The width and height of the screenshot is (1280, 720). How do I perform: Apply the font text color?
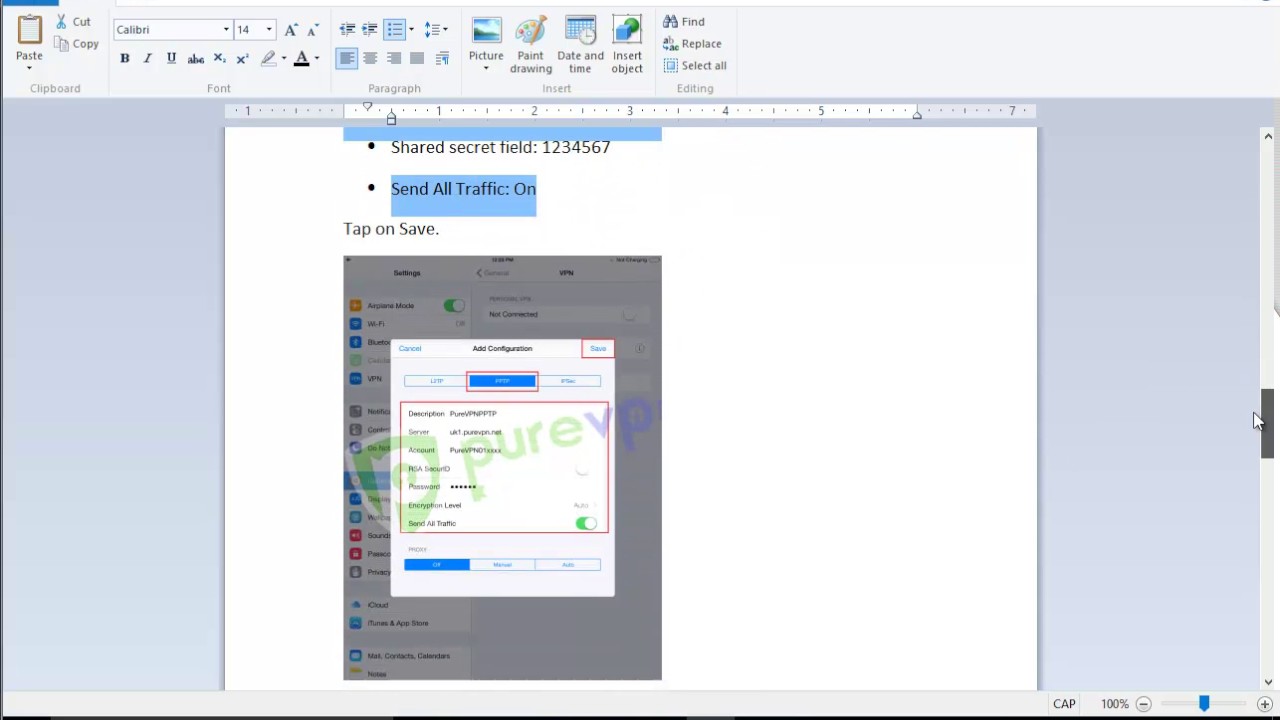(301, 59)
